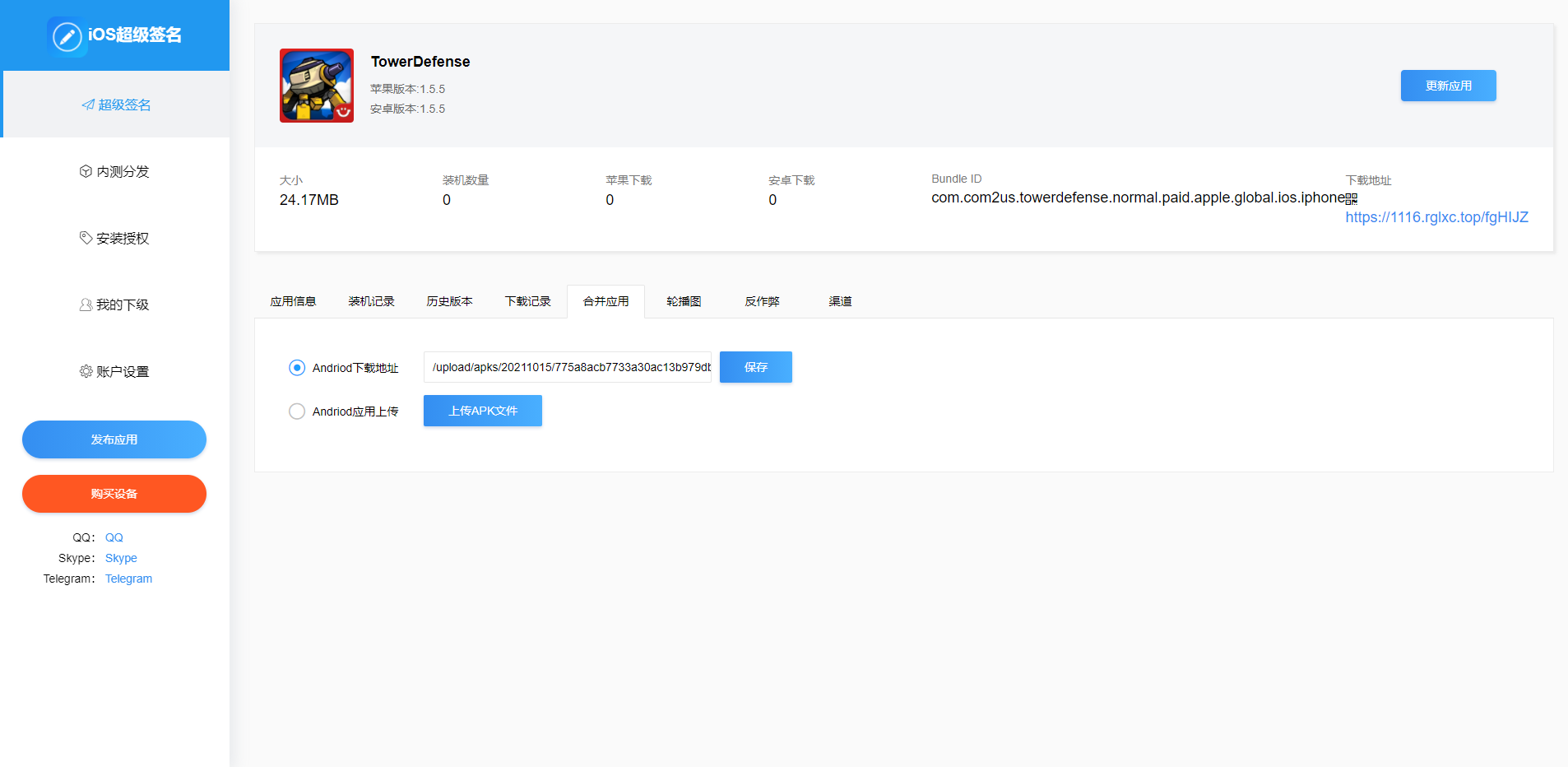
Task: Click the user icon beside 我的下级
Action: [86, 304]
